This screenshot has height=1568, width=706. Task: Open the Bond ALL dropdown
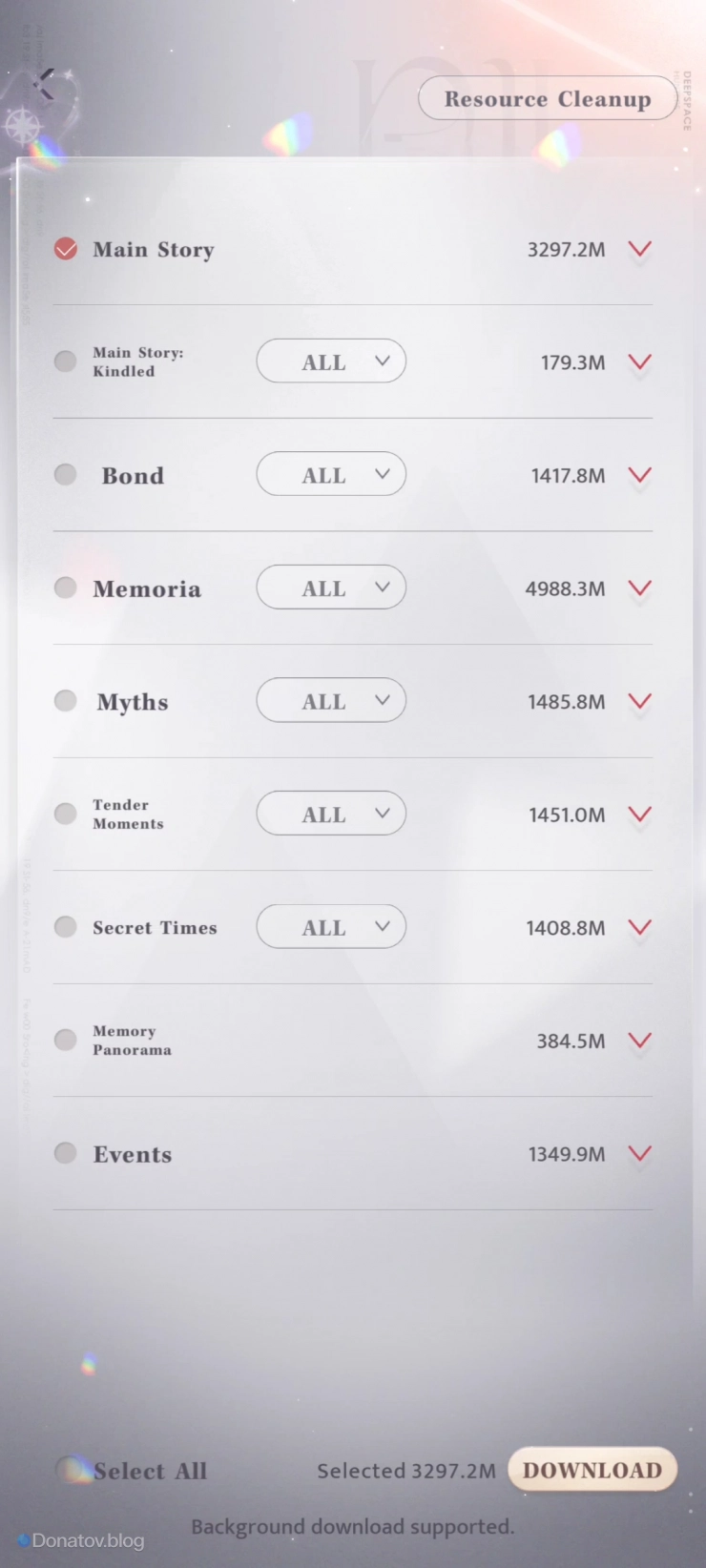click(331, 475)
